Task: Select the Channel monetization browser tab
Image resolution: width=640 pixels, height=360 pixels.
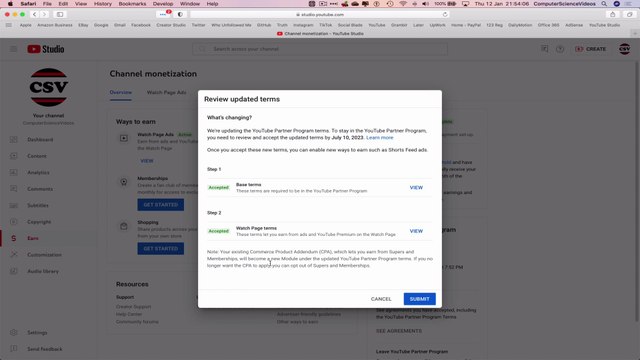Action: [x=320, y=33]
